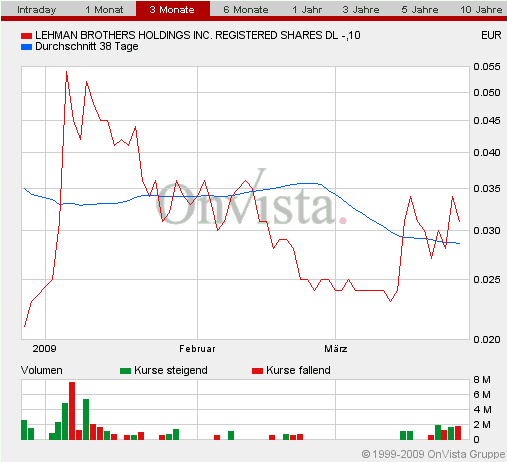
Task: Open the 10 Jahre tab
Action: [x=481, y=9]
